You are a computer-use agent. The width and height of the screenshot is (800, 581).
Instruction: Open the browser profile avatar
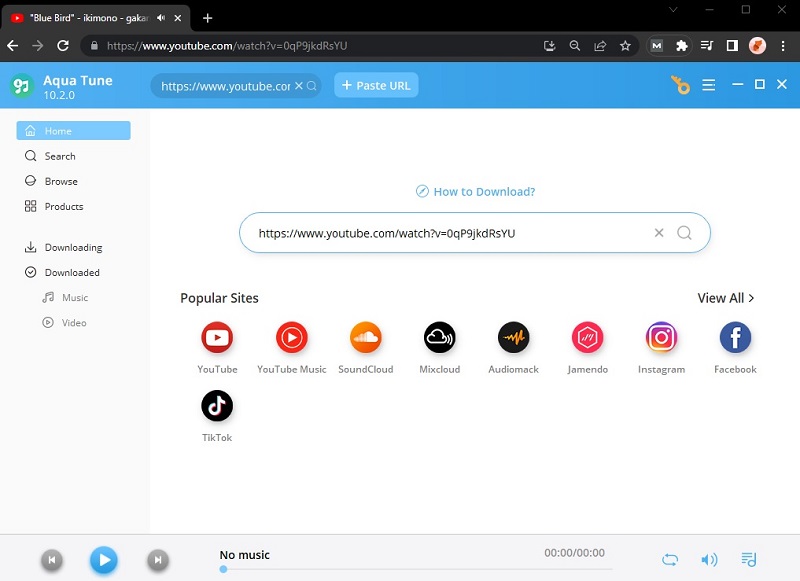[x=757, y=46]
